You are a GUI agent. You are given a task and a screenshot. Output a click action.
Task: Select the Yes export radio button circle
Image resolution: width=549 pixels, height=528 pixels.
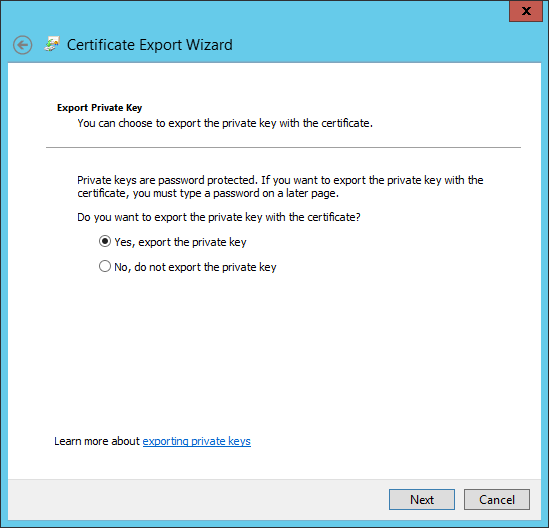(105, 242)
